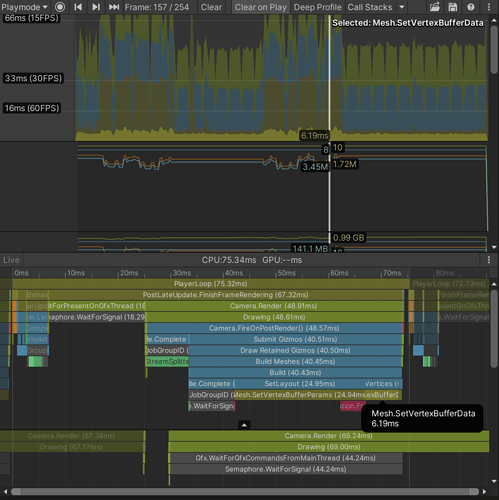
Task: Toggle Call Stacks recording
Action: (x=370, y=7)
